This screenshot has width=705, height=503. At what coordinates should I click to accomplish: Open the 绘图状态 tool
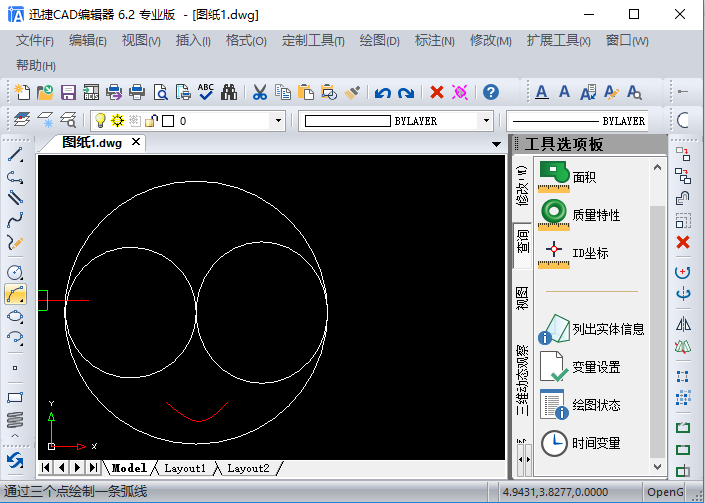pos(579,405)
